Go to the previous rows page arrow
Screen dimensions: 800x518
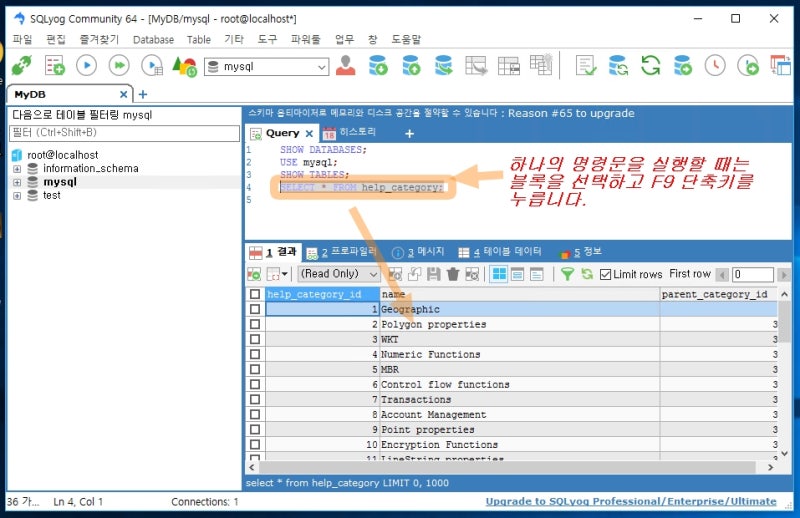[x=721, y=275]
